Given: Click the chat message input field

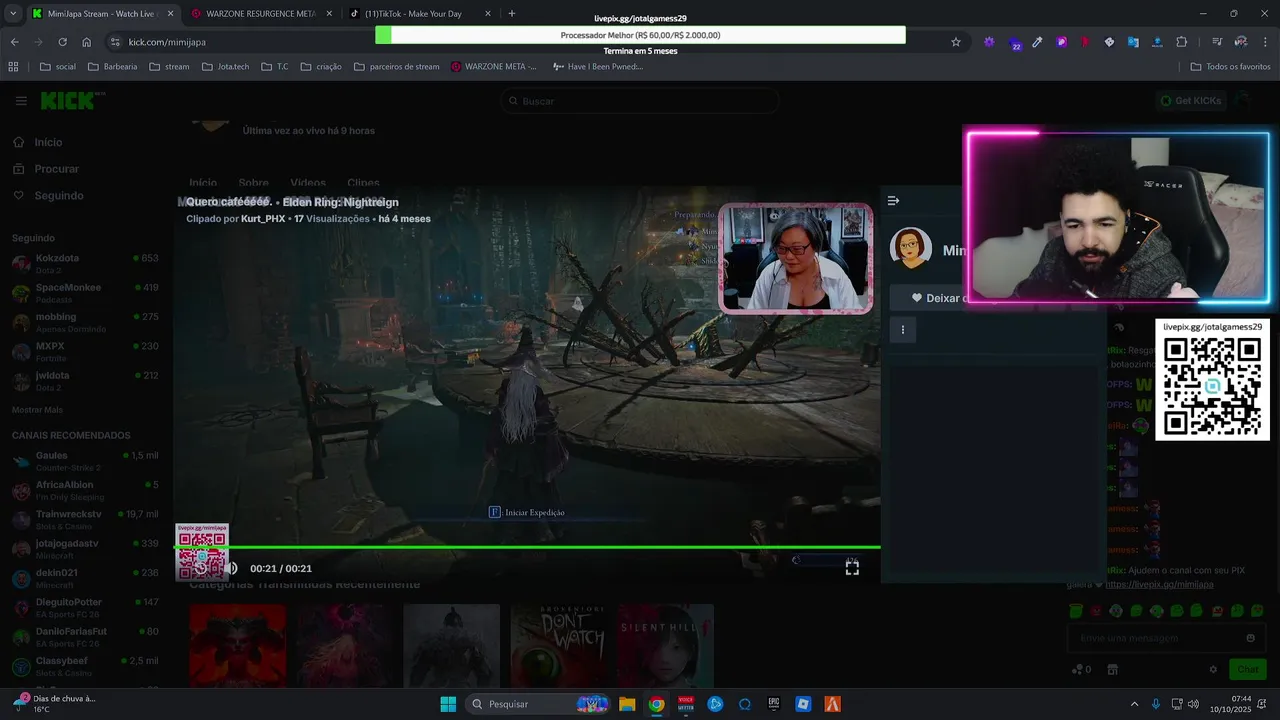Looking at the screenshot, I should tap(1165, 638).
